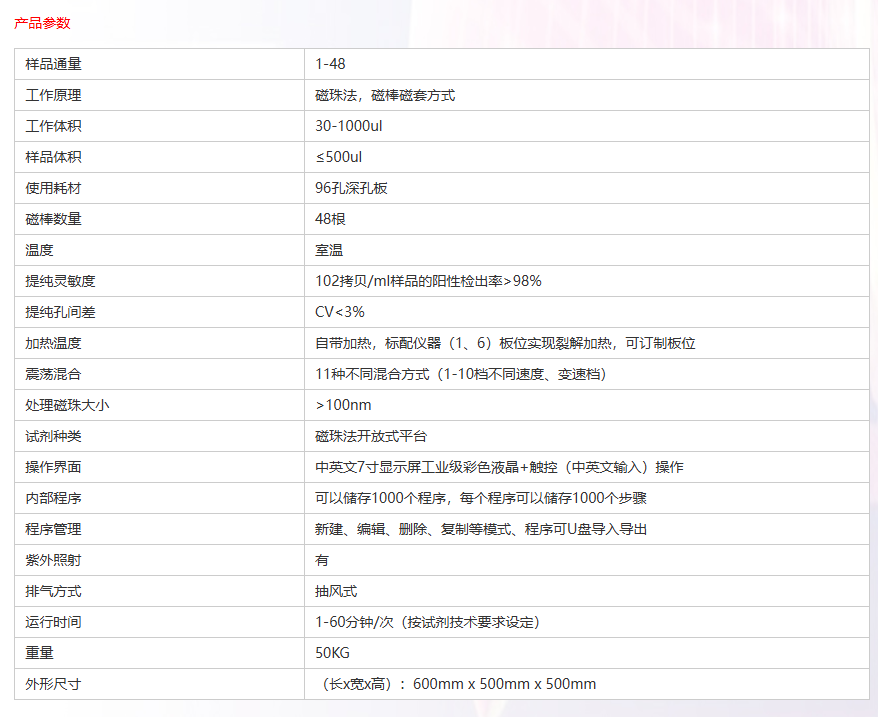
Task: Click the ≤500ul sample volume value
Action: [x=338, y=157]
